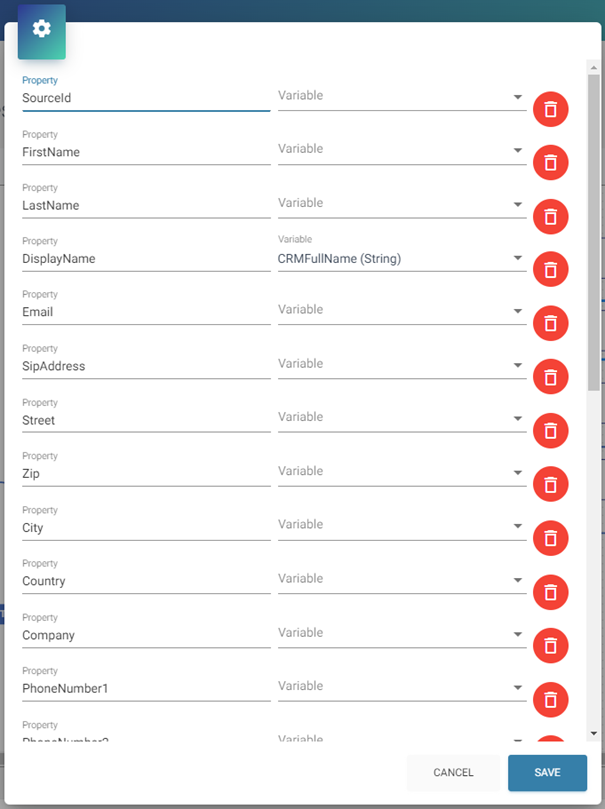Viewport: 605px width, 809px height.
Task: Click the settings gear icon
Action: coord(42,29)
